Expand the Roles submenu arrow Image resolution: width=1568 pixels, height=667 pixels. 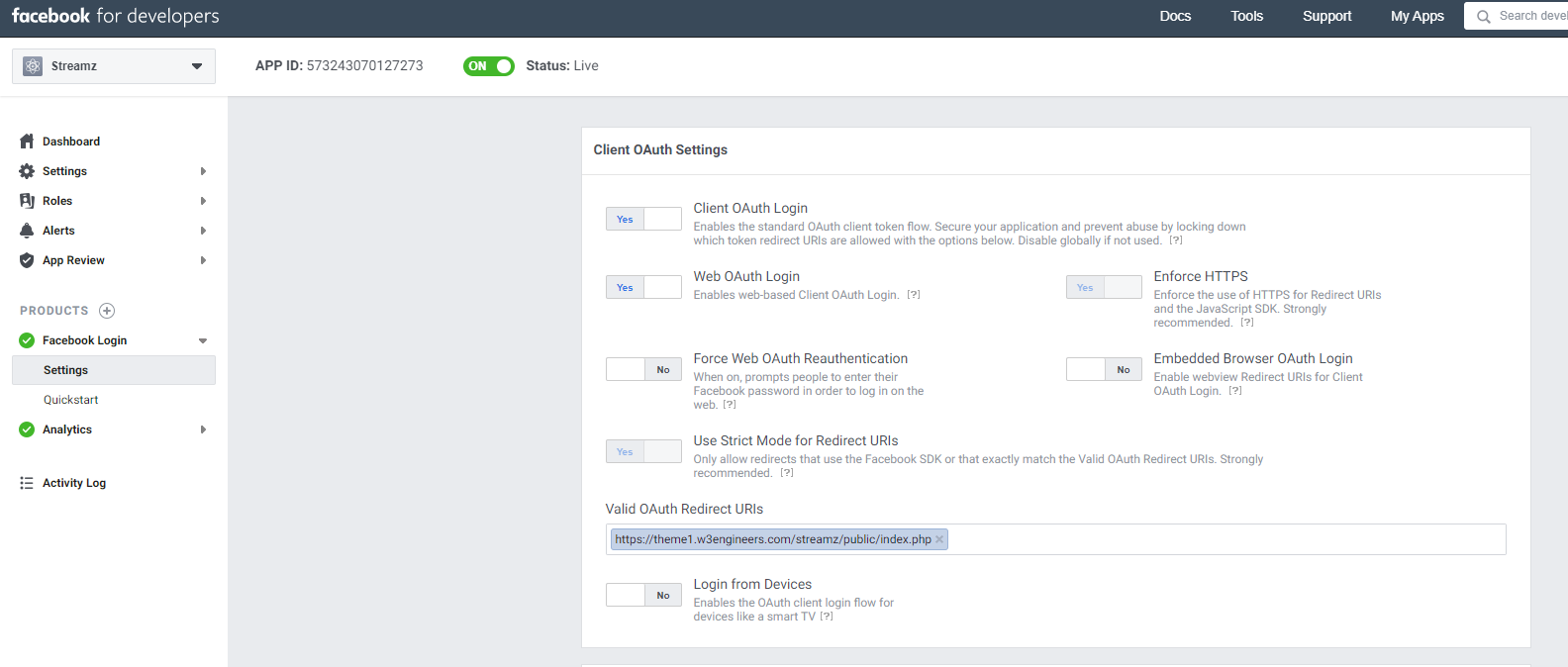pos(203,201)
